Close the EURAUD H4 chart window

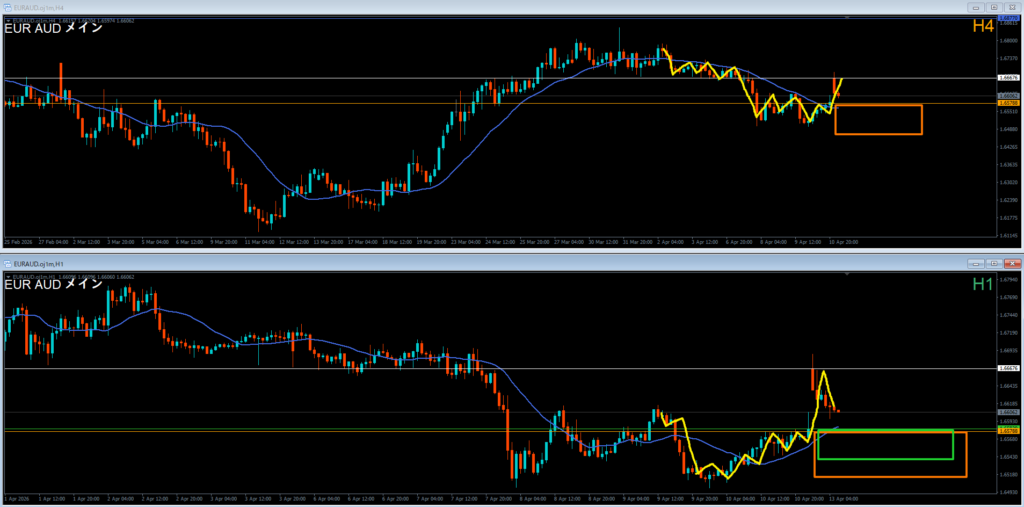[x=1010, y=6]
